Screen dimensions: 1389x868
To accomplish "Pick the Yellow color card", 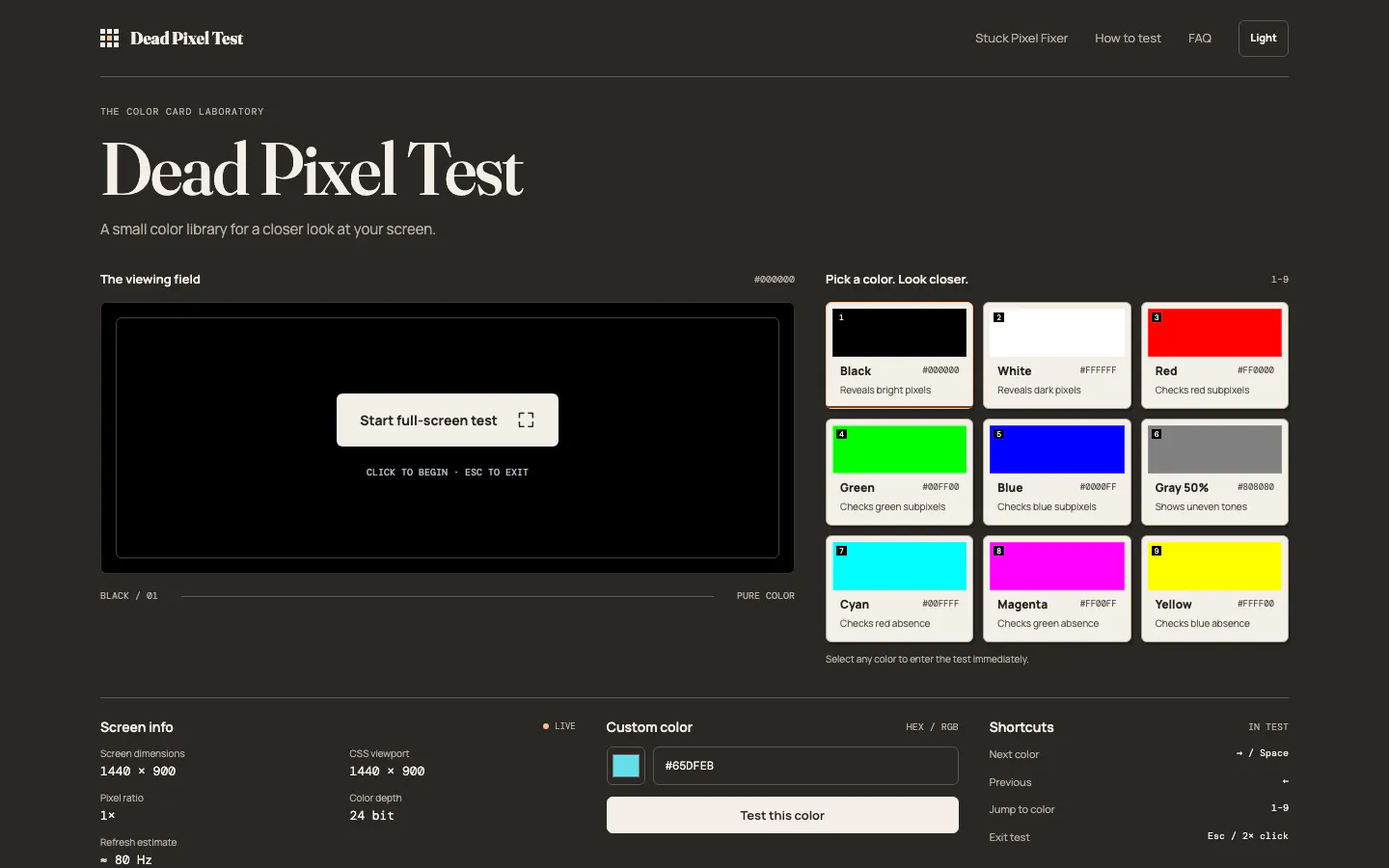I will [x=1214, y=588].
